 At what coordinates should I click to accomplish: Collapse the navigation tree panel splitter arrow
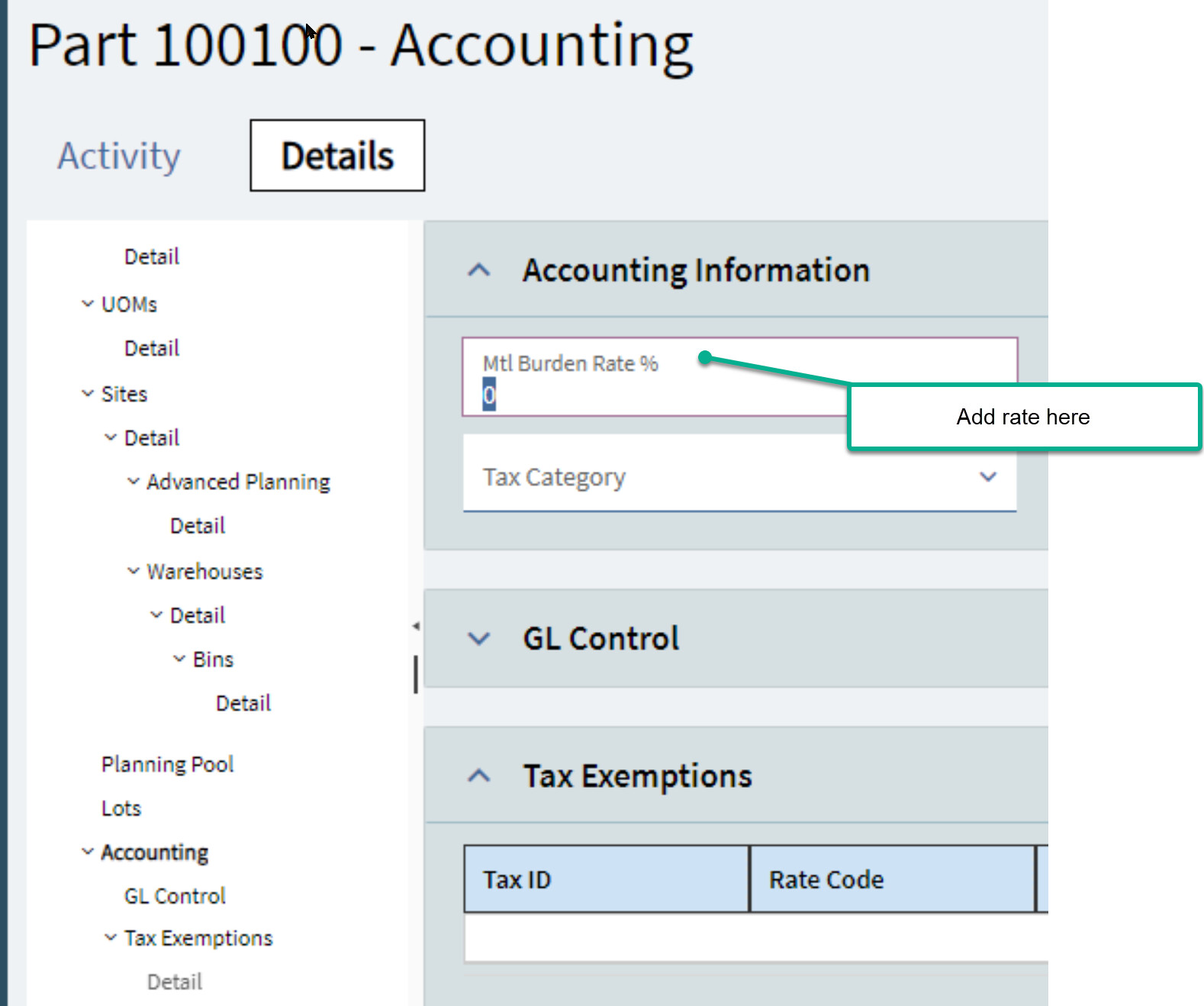[416, 626]
